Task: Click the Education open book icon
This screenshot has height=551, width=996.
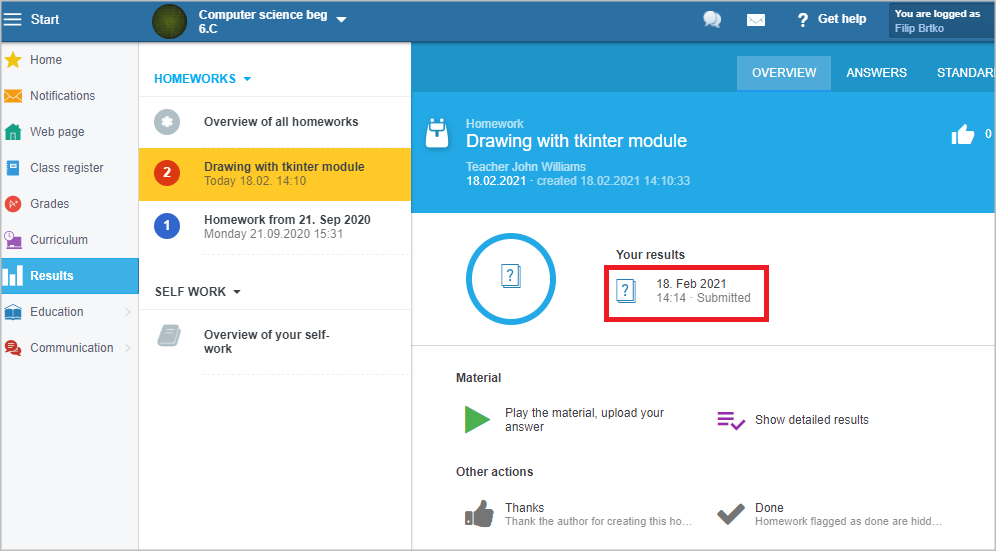Action: tap(13, 312)
